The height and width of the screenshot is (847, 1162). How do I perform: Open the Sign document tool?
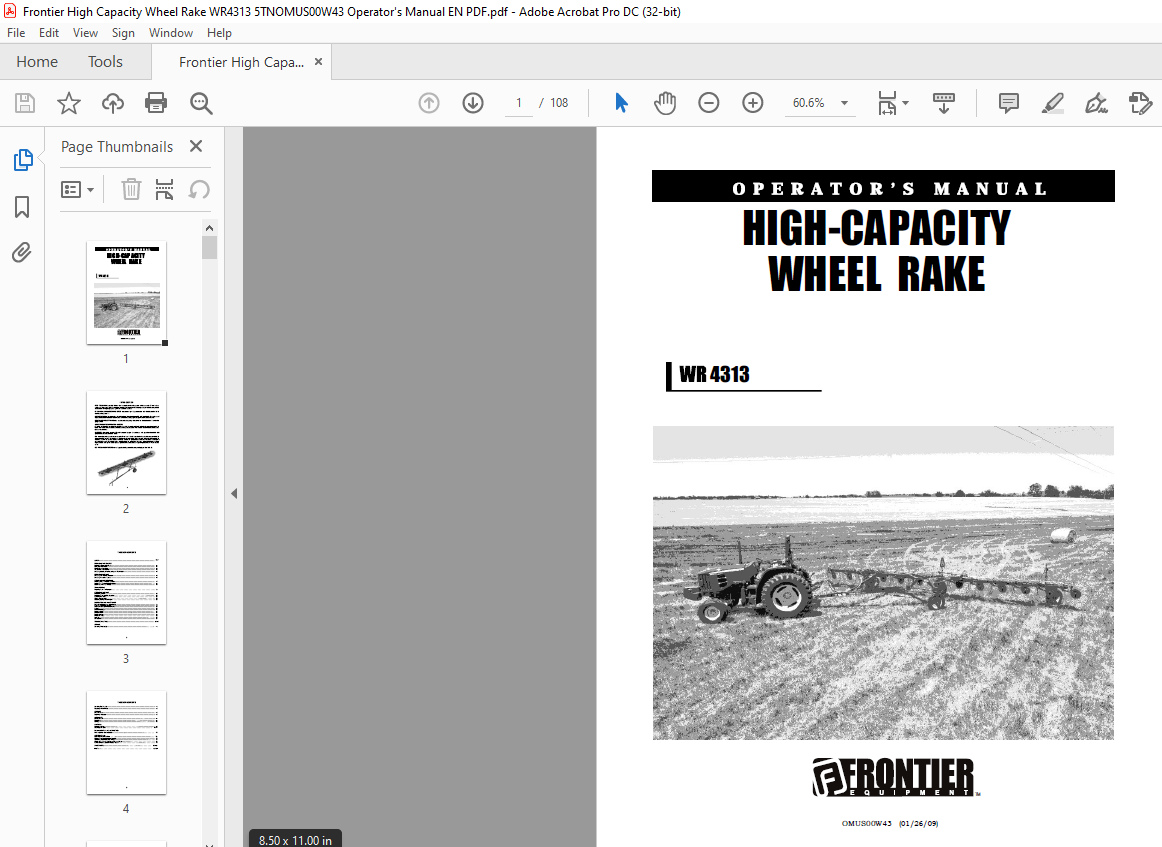pos(1096,103)
